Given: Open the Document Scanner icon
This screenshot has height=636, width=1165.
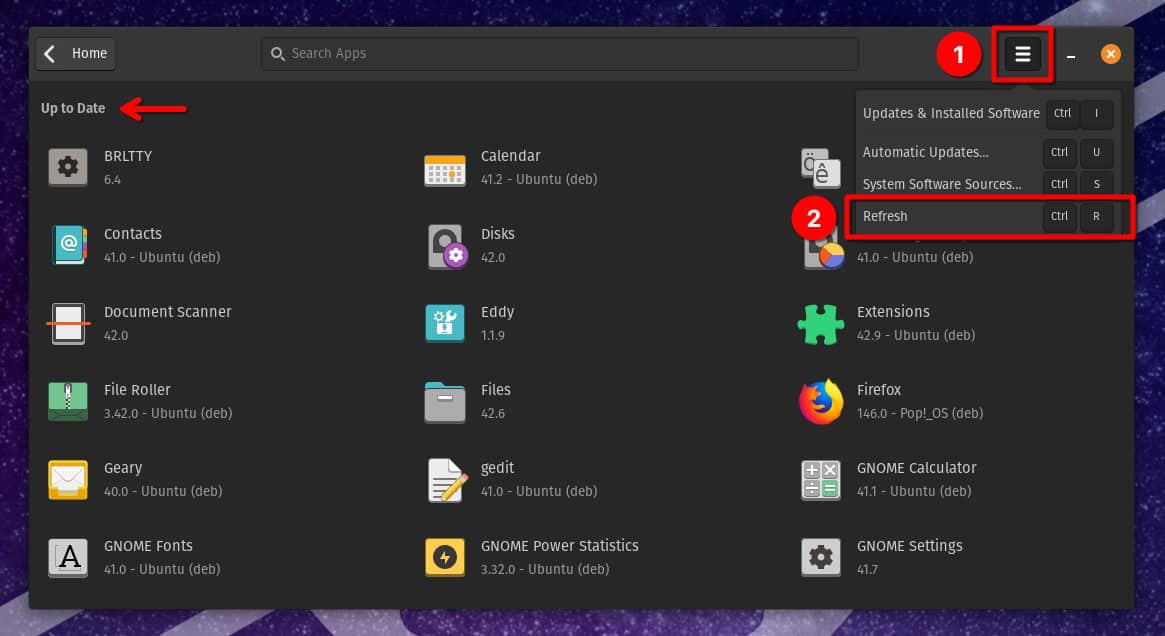Looking at the screenshot, I should click(68, 324).
